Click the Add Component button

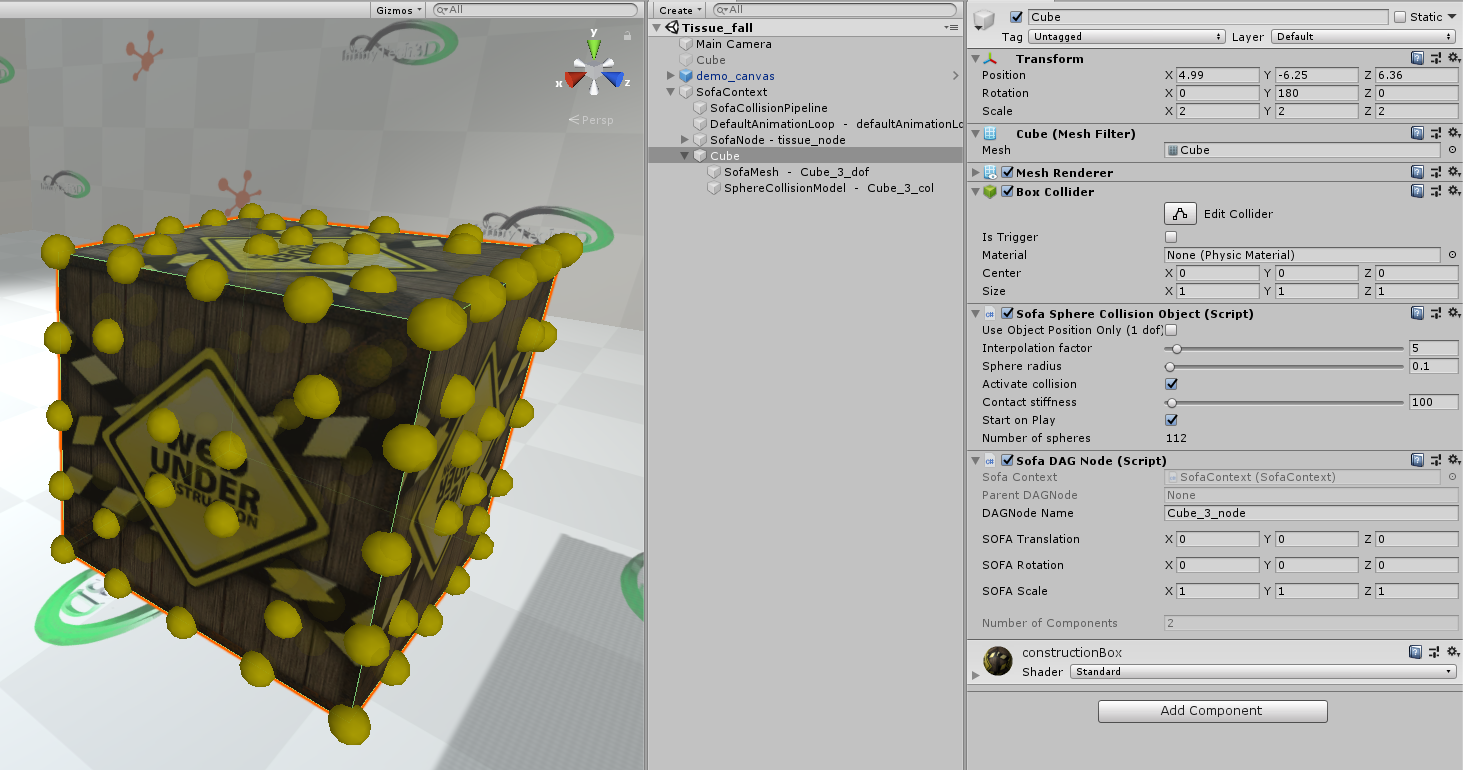coord(1212,711)
